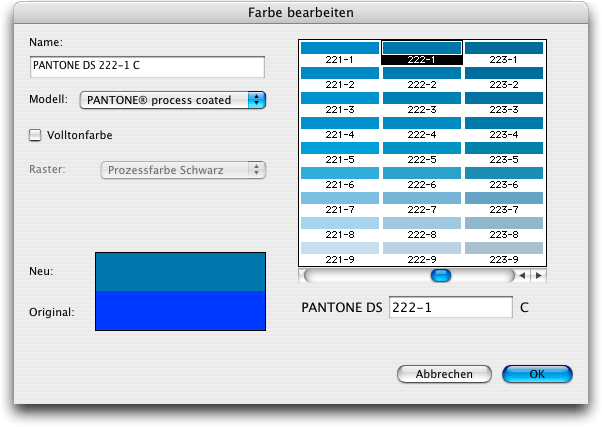Select swatch 221-2
The height and width of the screenshot is (427, 602).
pyautogui.click(x=340, y=78)
